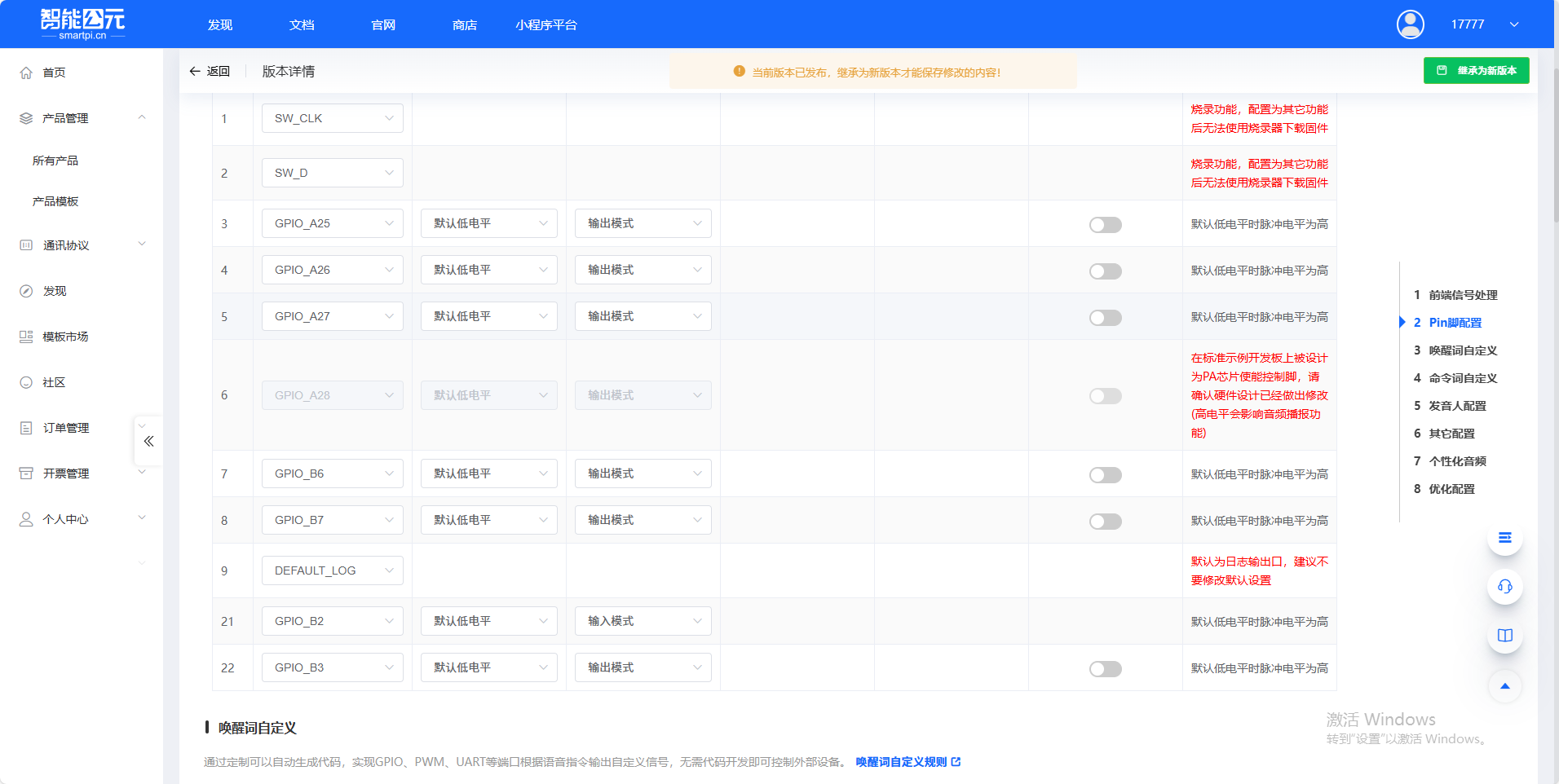Toggle the switch for GPIO_B3 row

(x=1105, y=668)
